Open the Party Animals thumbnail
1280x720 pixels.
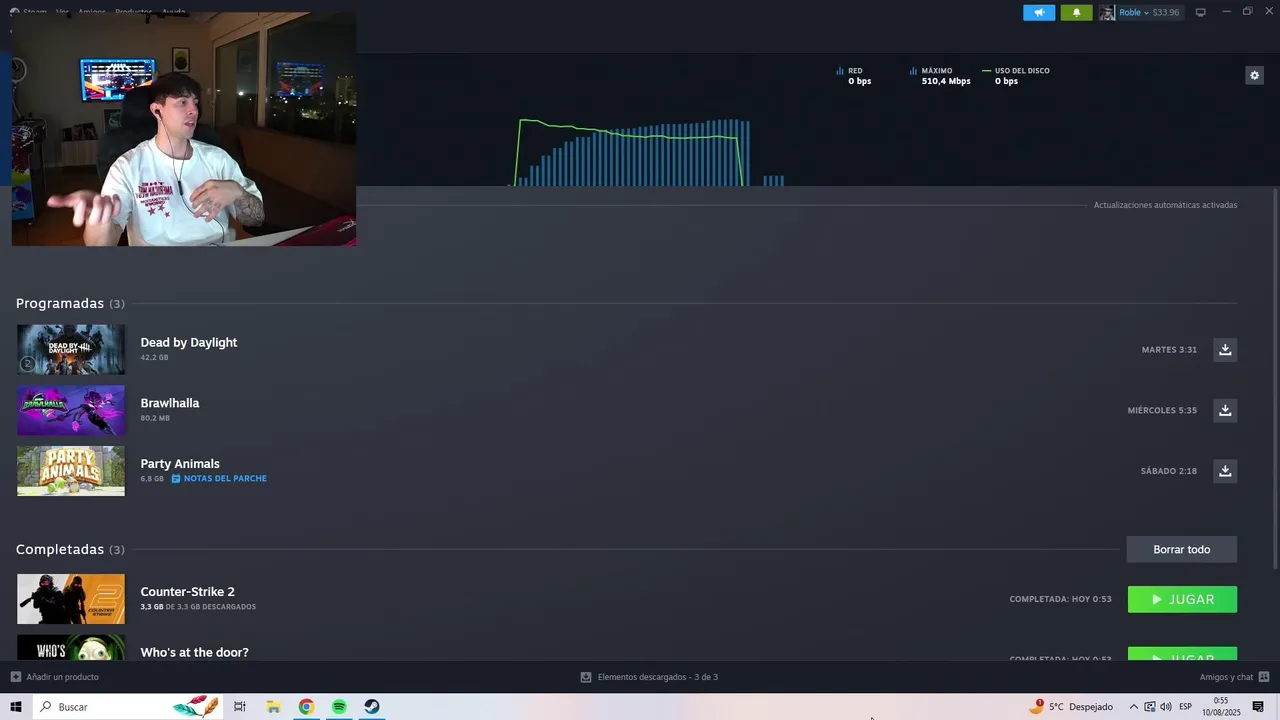click(71, 471)
